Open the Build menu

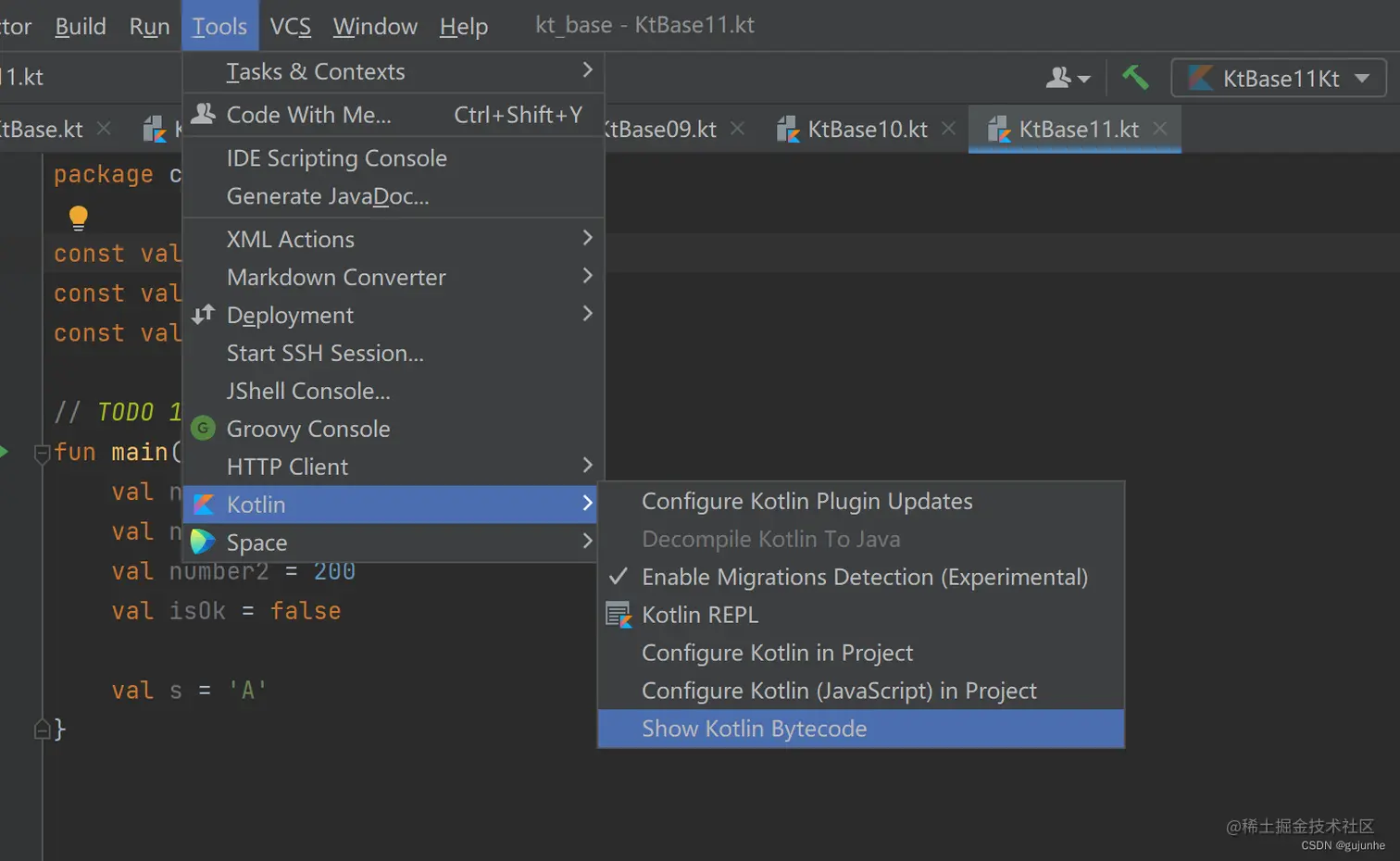click(x=81, y=26)
